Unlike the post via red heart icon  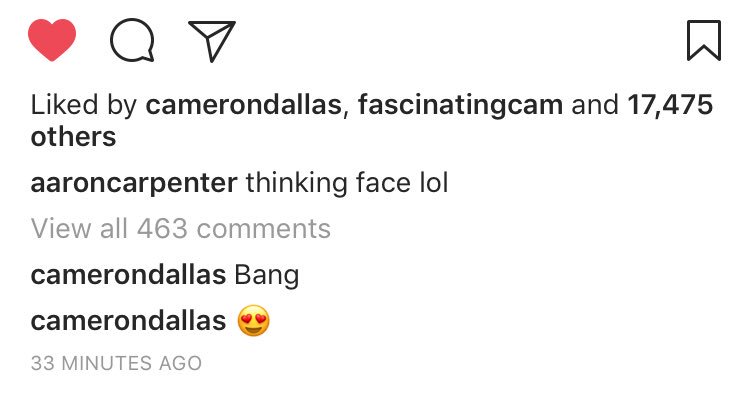tap(52, 40)
